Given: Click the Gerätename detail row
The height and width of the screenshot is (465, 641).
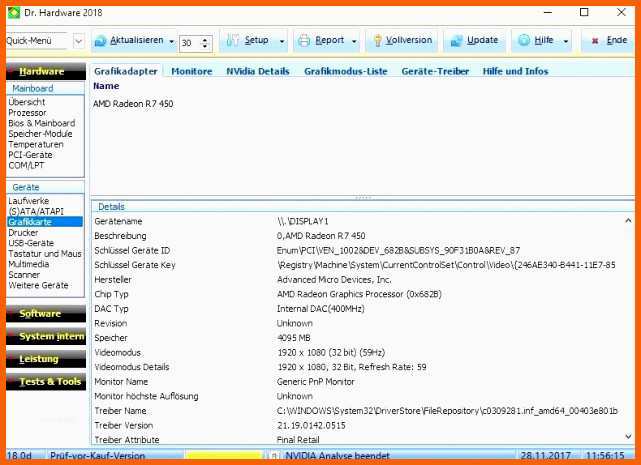Looking at the screenshot, I should coord(360,221).
